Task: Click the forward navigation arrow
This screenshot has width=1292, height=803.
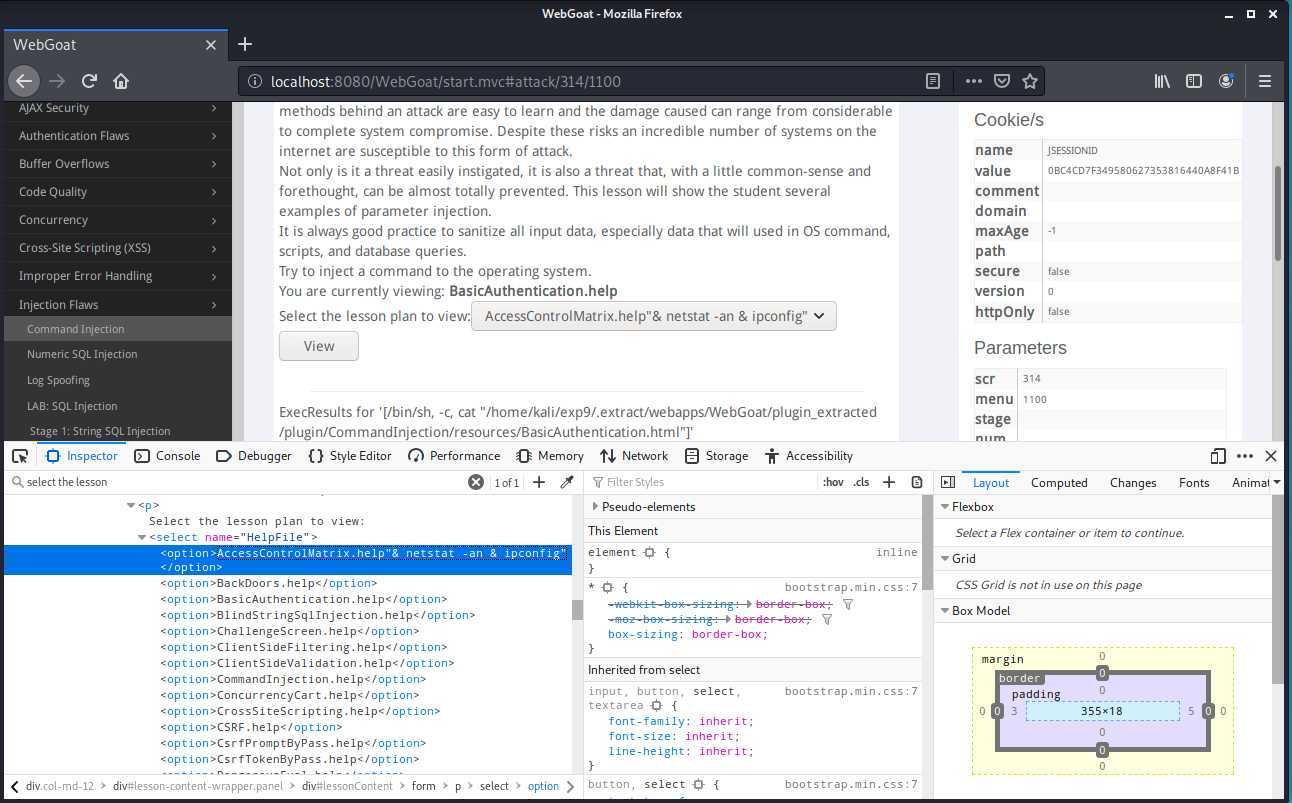Action: tap(57, 81)
